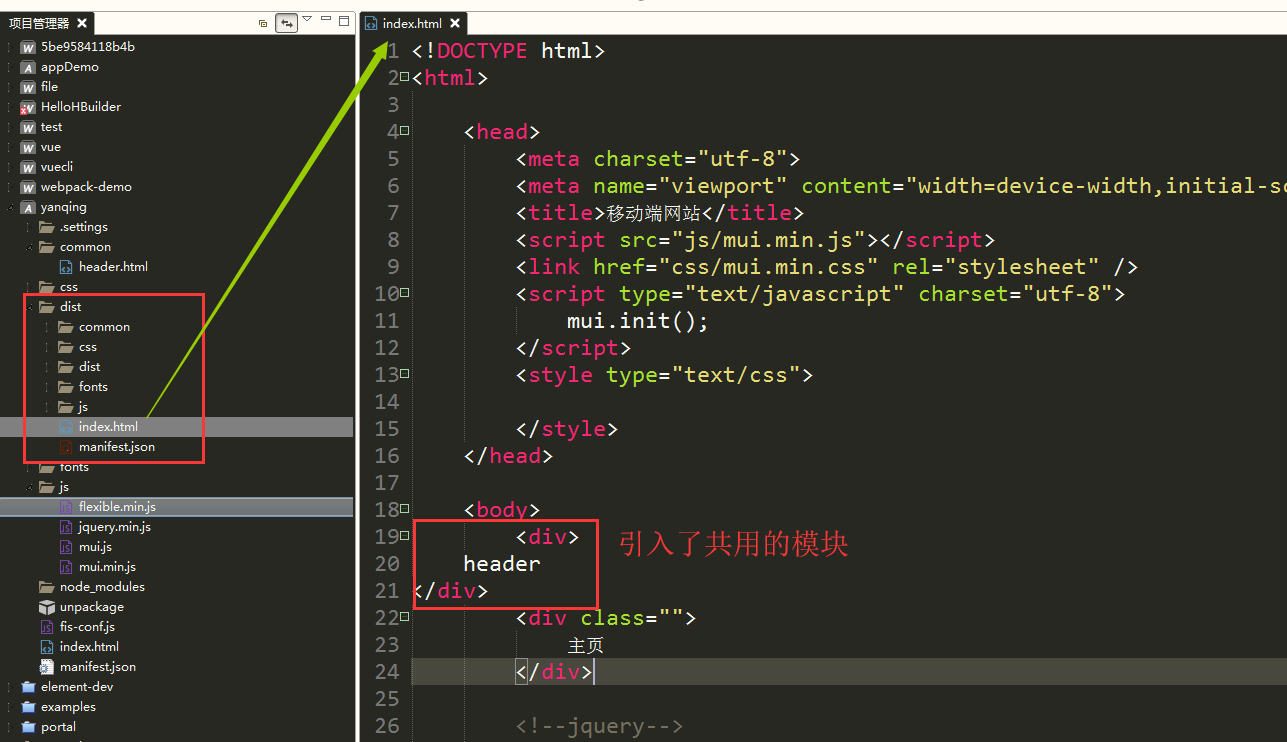Click index.html icon below fis-conf.js
Screen dimensions: 1287x742
(x=47, y=647)
